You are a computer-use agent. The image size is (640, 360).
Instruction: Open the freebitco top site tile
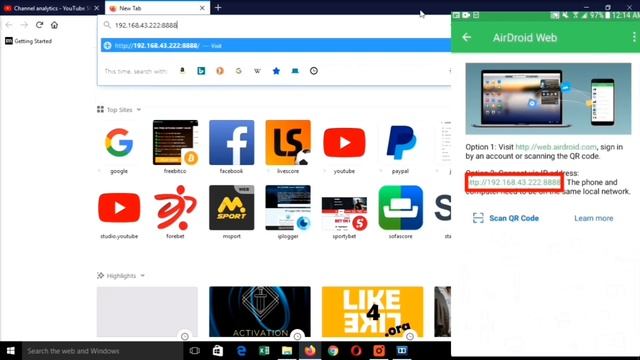[x=175, y=147]
